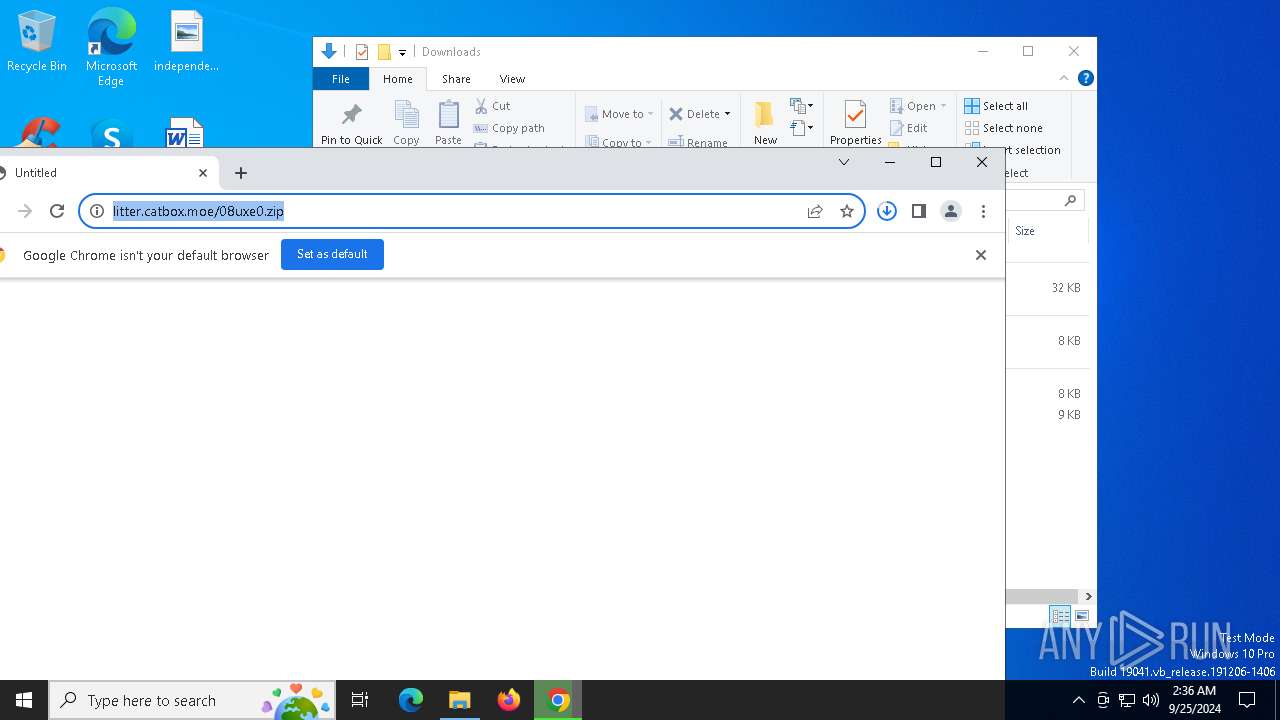The width and height of the screenshot is (1280, 720).
Task: Open Explorer Help icon
Action: tap(1086, 78)
